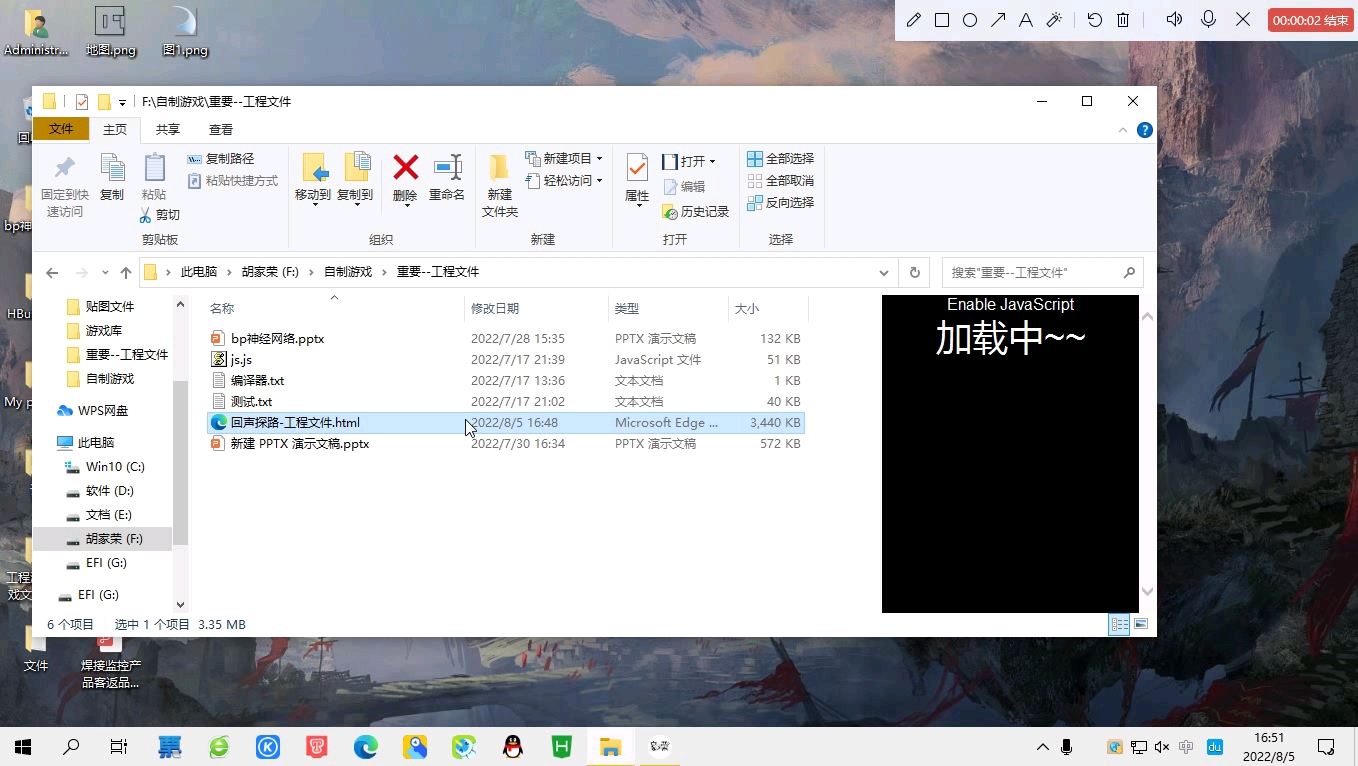
Task: Select the rectangle annotation tool
Action: [941, 19]
